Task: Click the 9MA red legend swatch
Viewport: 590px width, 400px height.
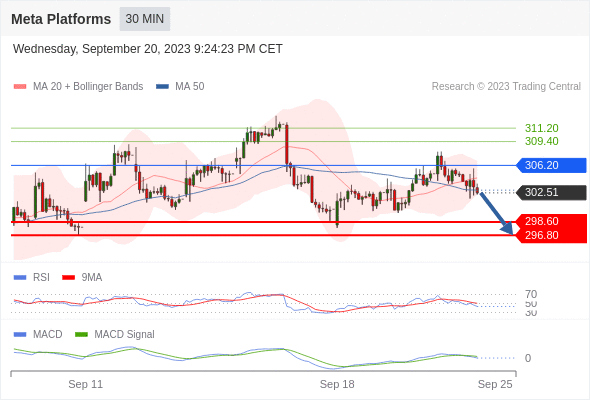Action: pos(68,278)
